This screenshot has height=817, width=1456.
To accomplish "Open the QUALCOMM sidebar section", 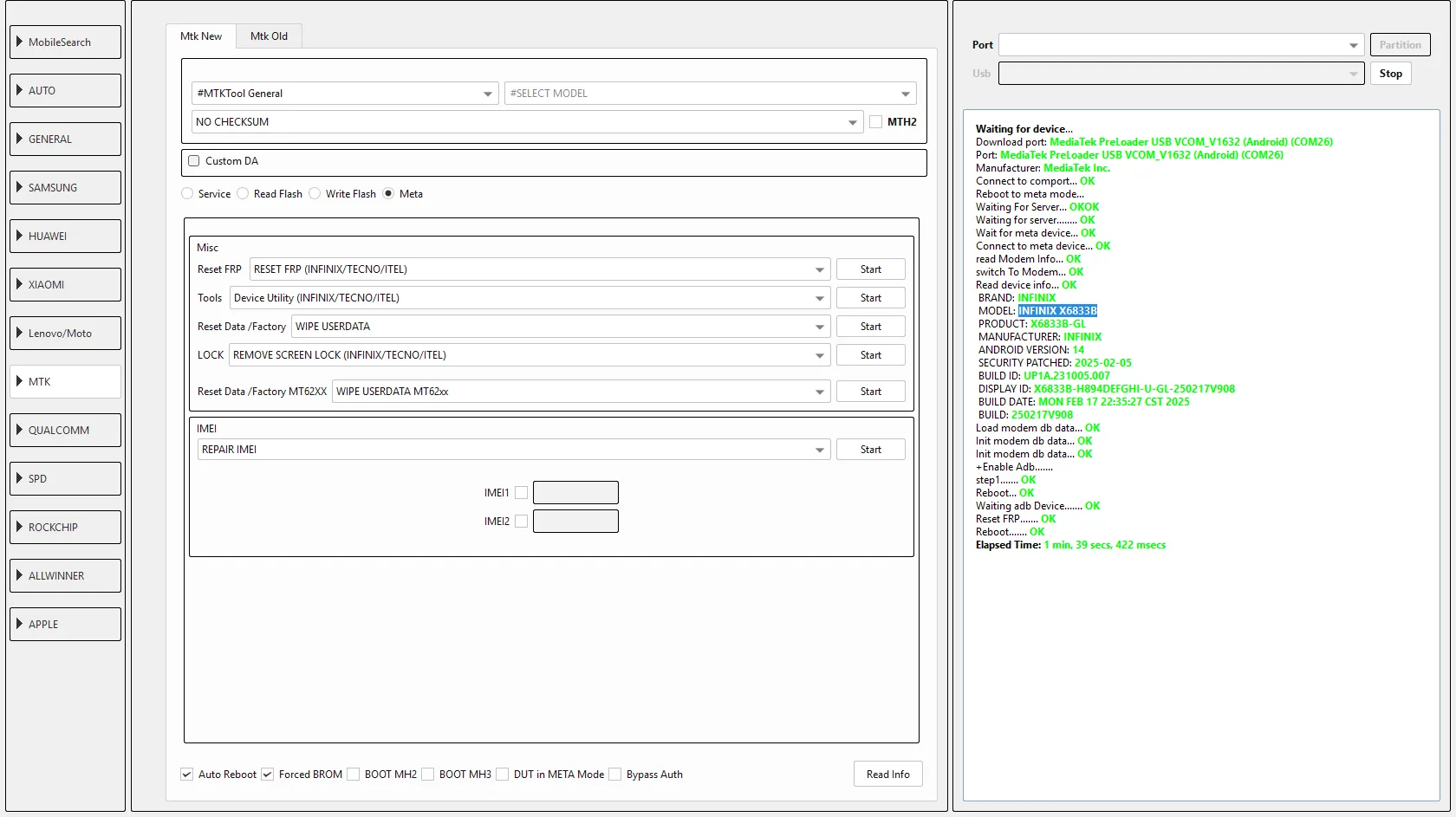I will 65,430.
